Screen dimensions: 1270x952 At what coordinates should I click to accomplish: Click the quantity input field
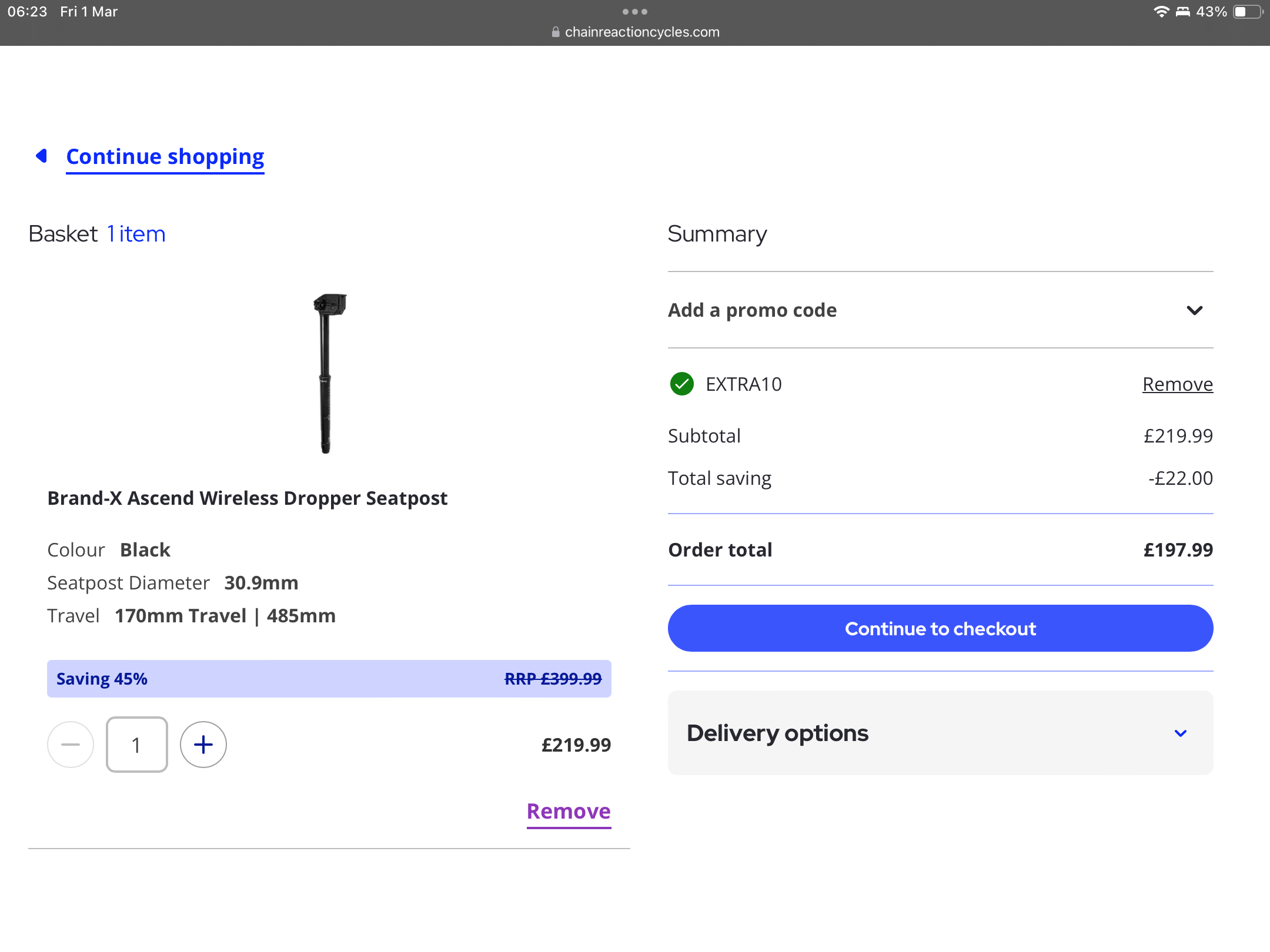(x=137, y=745)
